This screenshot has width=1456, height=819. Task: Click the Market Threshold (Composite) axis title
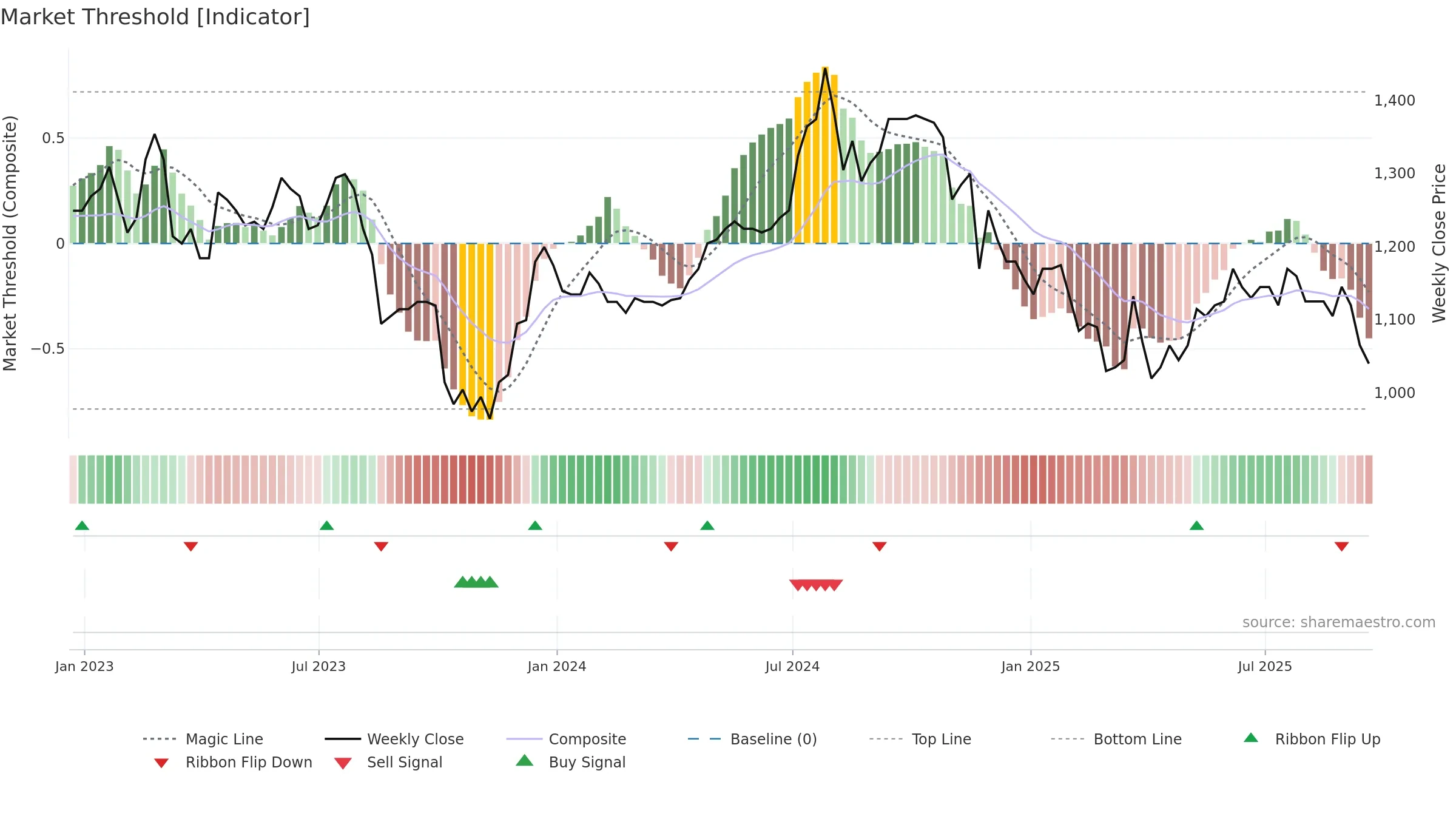click(10, 243)
